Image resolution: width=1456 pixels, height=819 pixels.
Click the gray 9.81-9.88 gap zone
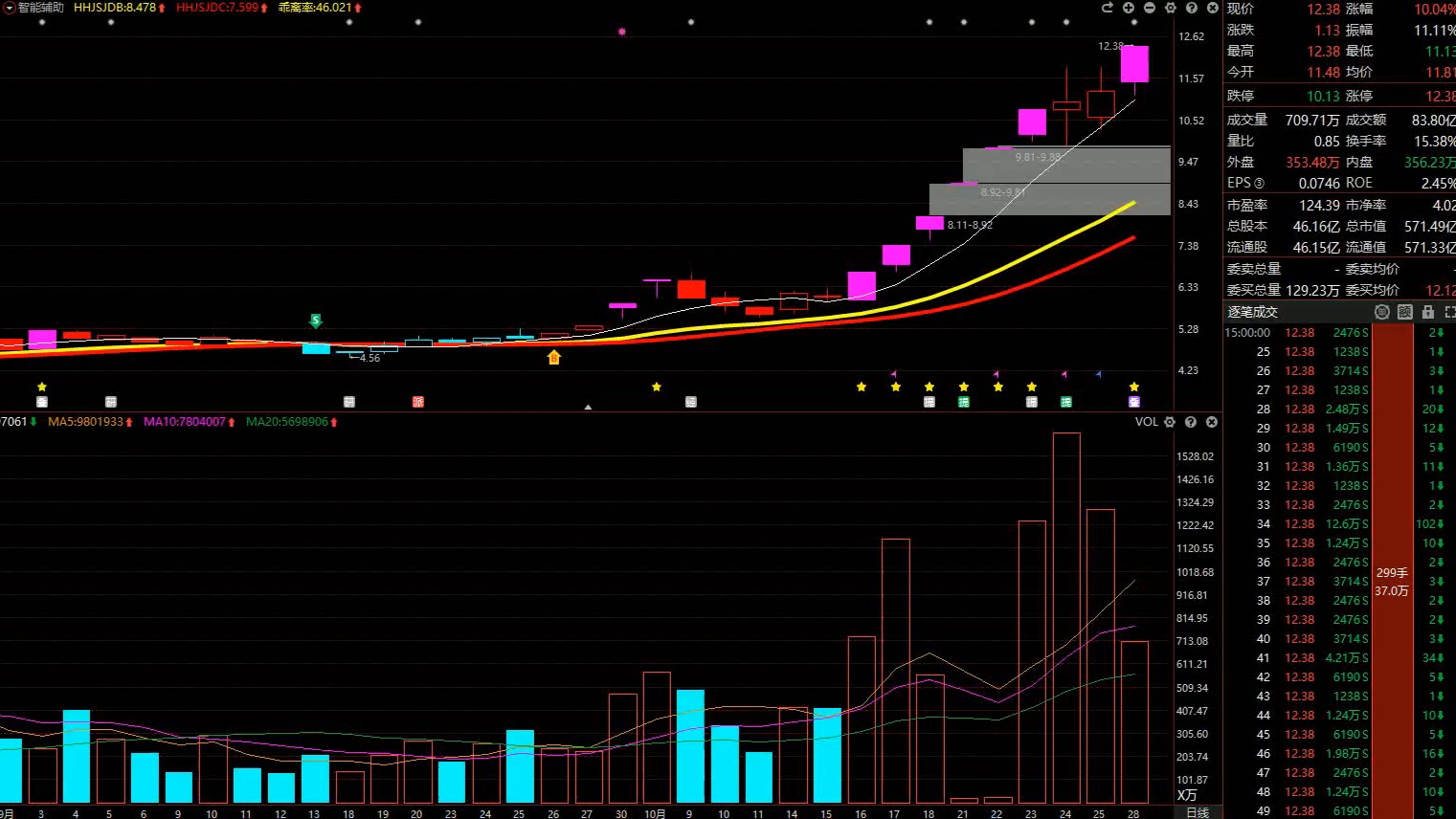pos(1066,165)
